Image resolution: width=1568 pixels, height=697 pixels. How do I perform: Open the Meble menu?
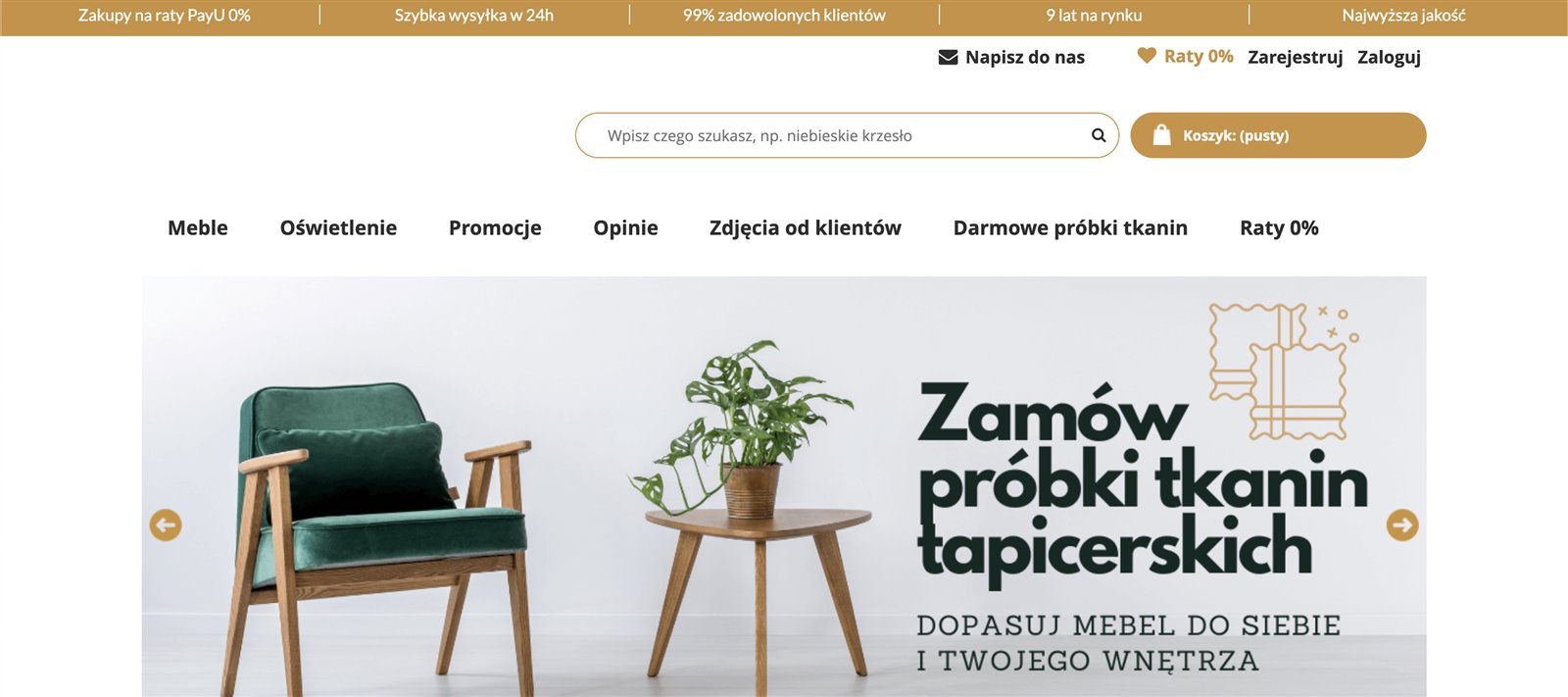198,227
